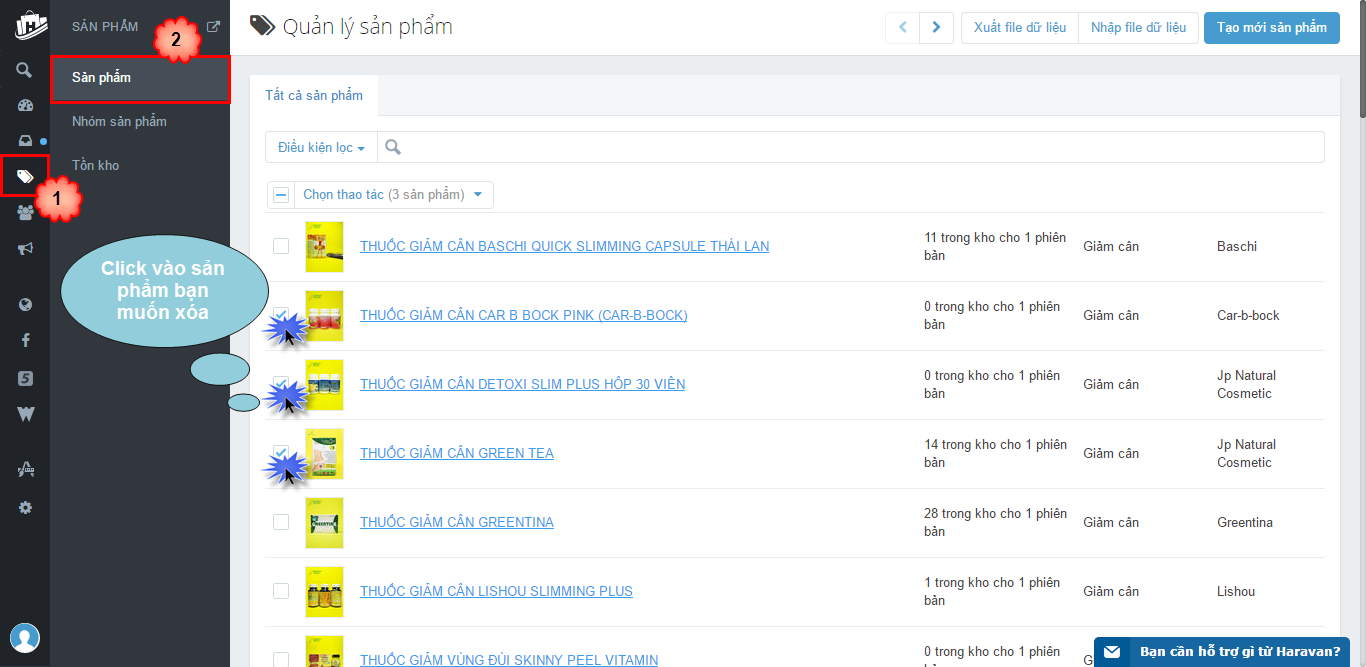Screen dimensions: 1366x667
Task: Open the promotions megaphone icon in sidebar
Action: pos(25,249)
